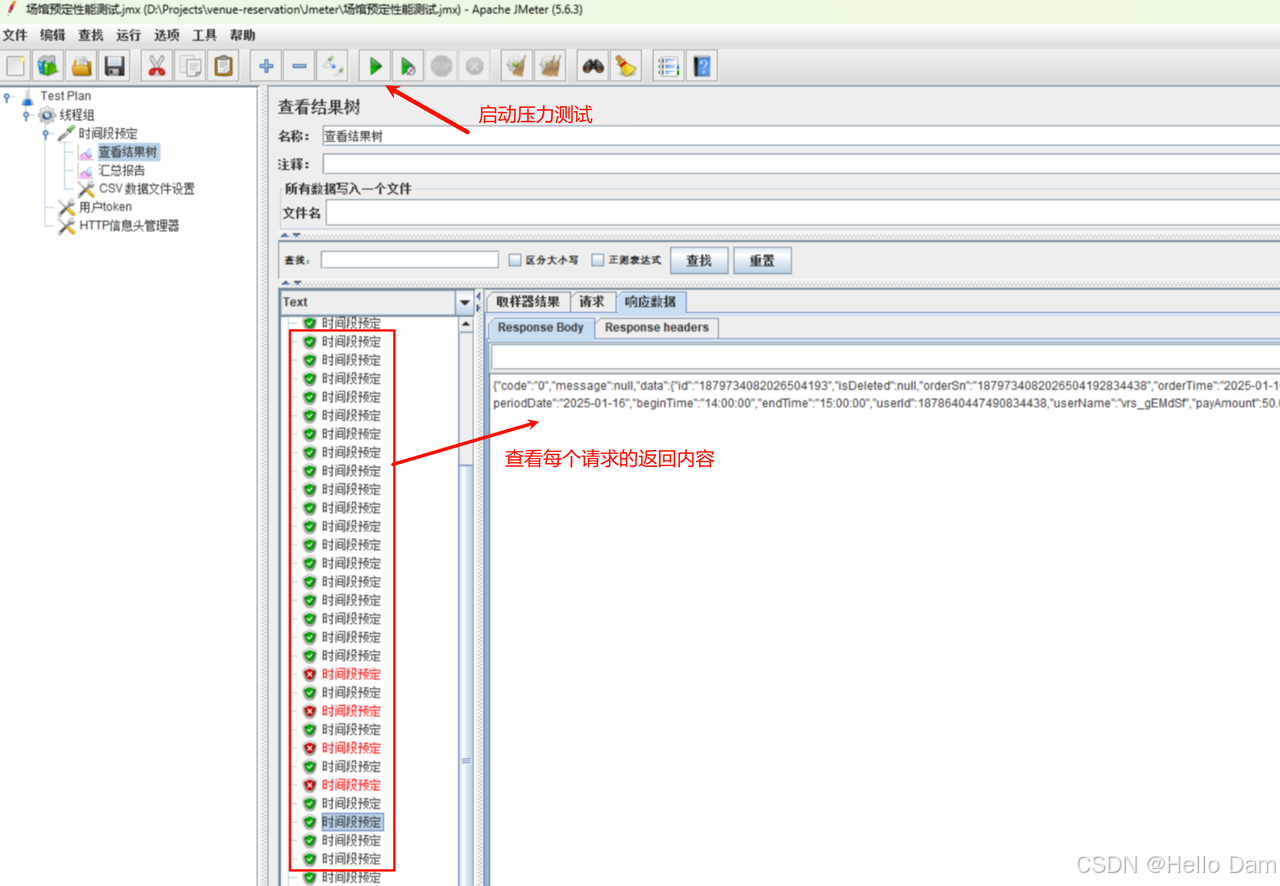Click the 注释 comment input field

coord(800,164)
